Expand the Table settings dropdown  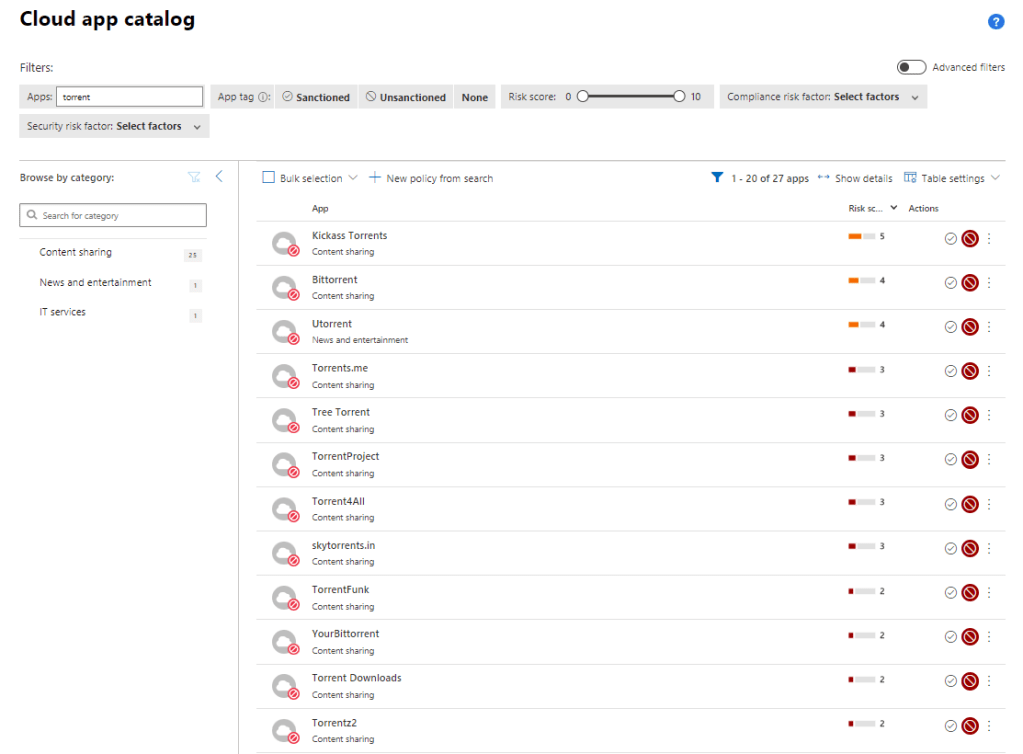pyautogui.click(x=951, y=178)
